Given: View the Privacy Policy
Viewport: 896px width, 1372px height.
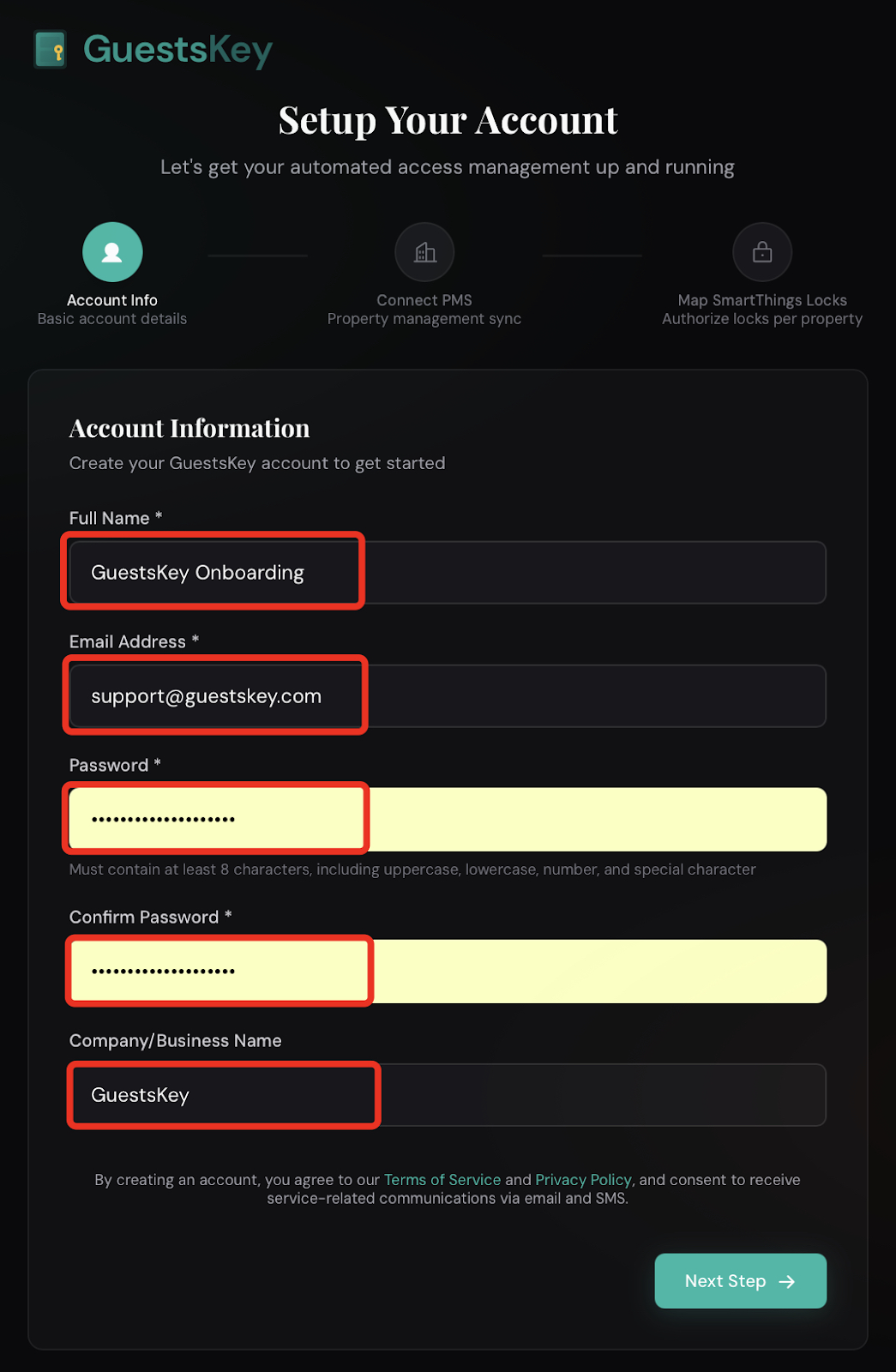Looking at the screenshot, I should [x=583, y=1179].
